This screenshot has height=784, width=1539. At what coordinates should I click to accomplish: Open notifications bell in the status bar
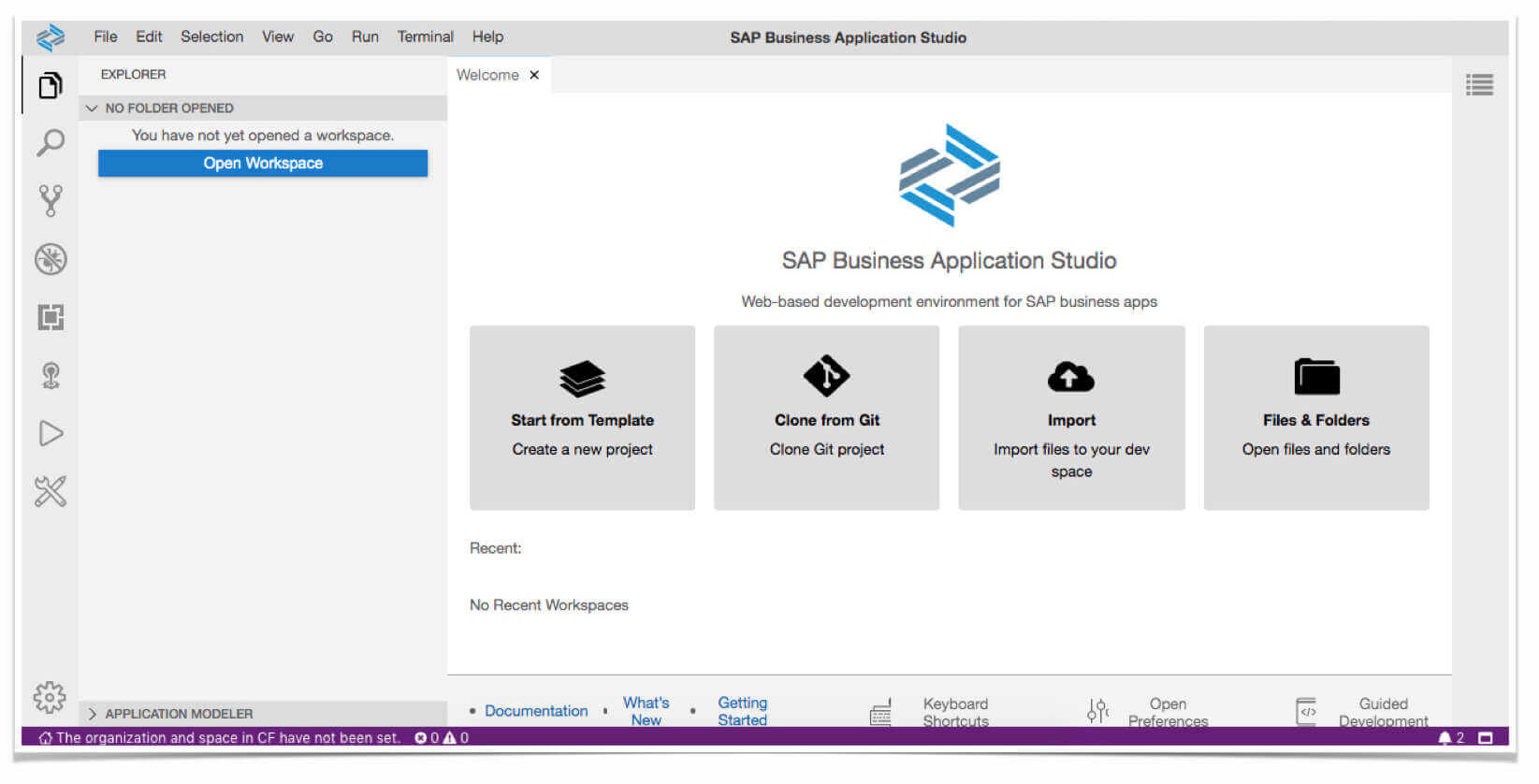pyautogui.click(x=1451, y=738)
